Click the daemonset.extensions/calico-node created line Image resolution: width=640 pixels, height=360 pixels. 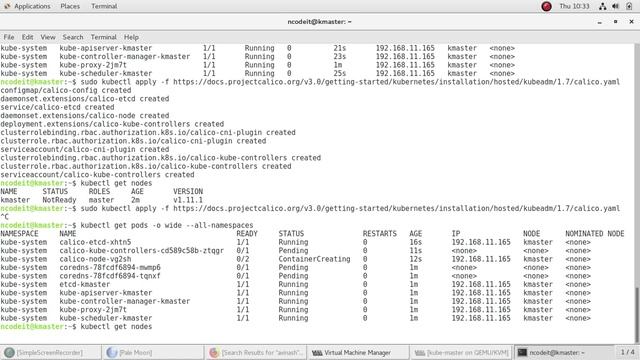click(x=84, y=116)
